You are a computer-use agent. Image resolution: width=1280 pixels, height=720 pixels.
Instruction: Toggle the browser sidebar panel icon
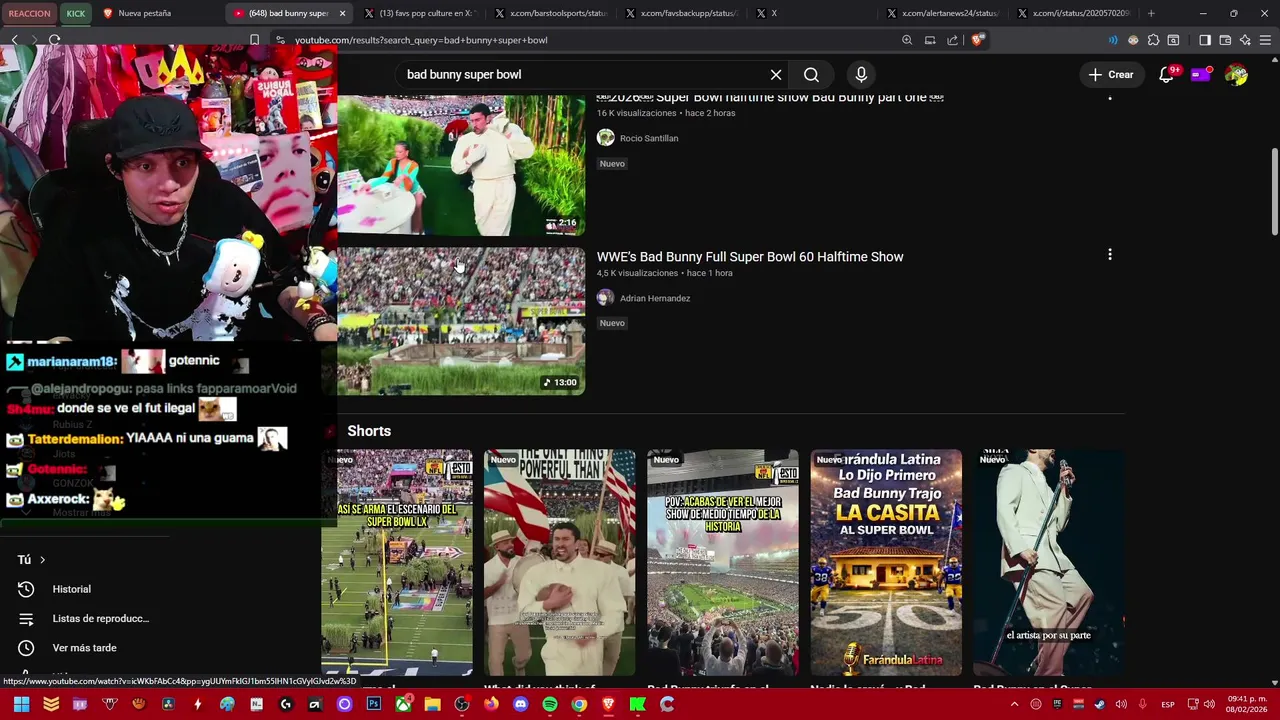point(1204,40)
